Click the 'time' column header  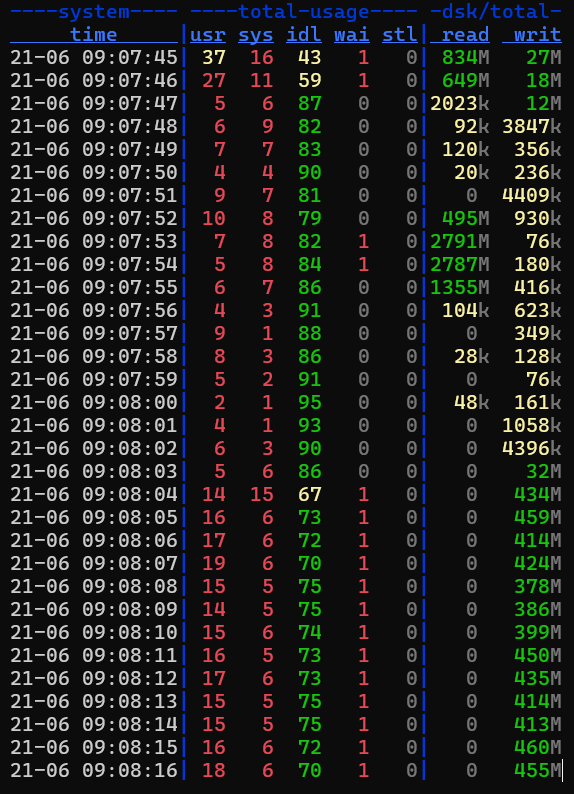94,34
